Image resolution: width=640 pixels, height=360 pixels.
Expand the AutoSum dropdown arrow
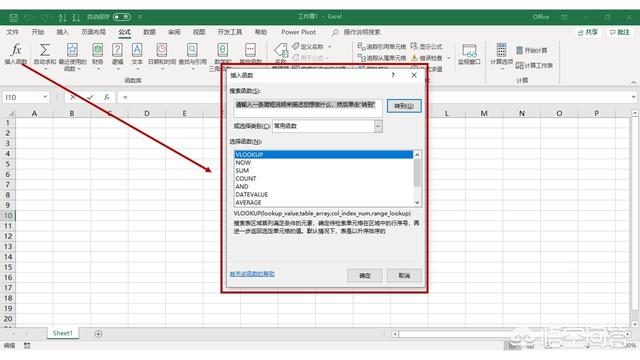(x=45, y=69)
